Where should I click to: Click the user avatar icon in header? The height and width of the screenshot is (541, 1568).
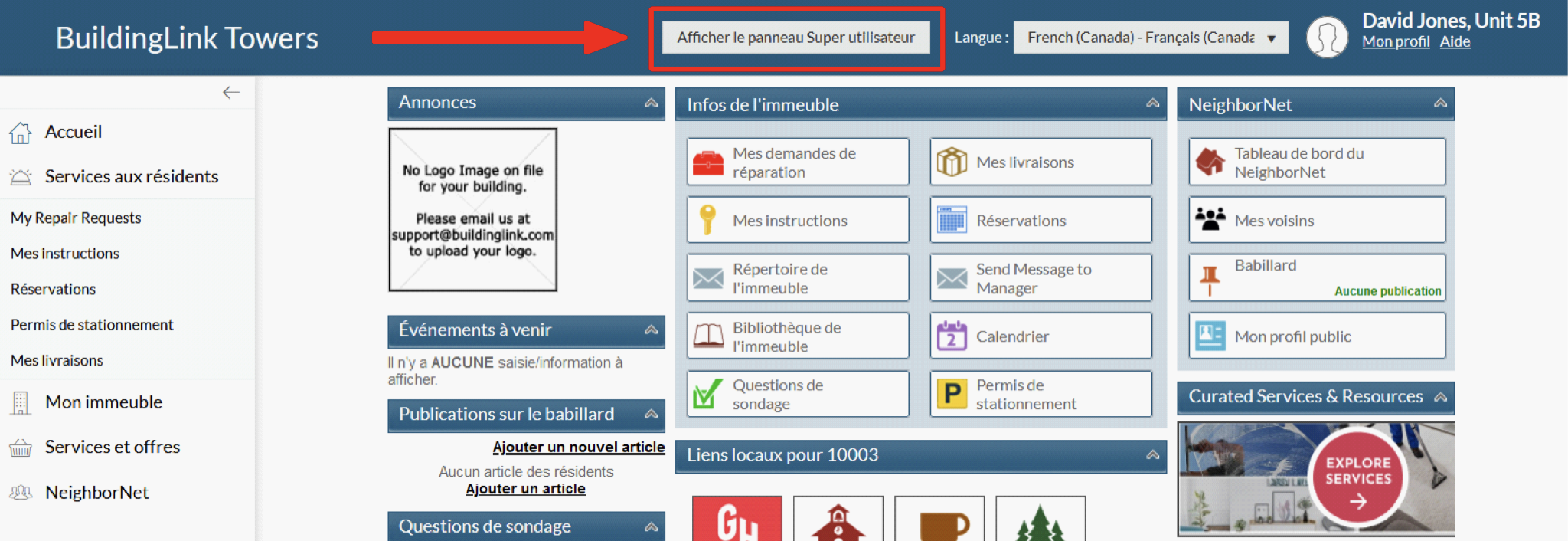point(1327,37)
